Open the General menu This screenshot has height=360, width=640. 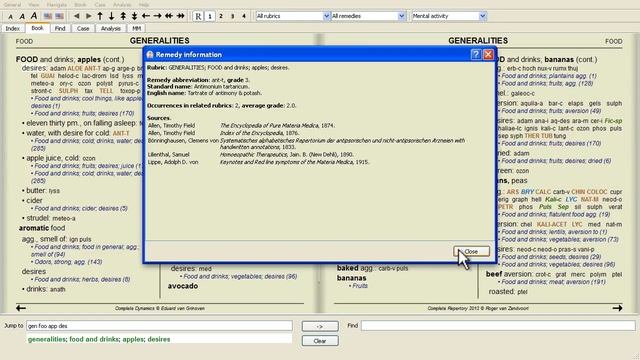[x=12, y=5]
